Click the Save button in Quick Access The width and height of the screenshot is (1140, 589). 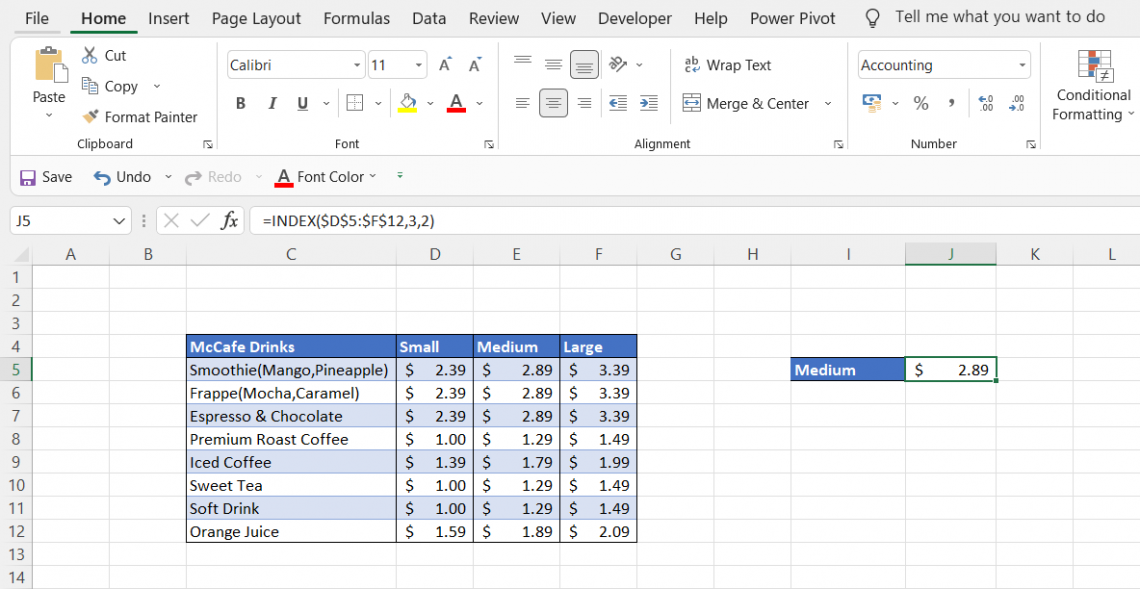(45, 176)
